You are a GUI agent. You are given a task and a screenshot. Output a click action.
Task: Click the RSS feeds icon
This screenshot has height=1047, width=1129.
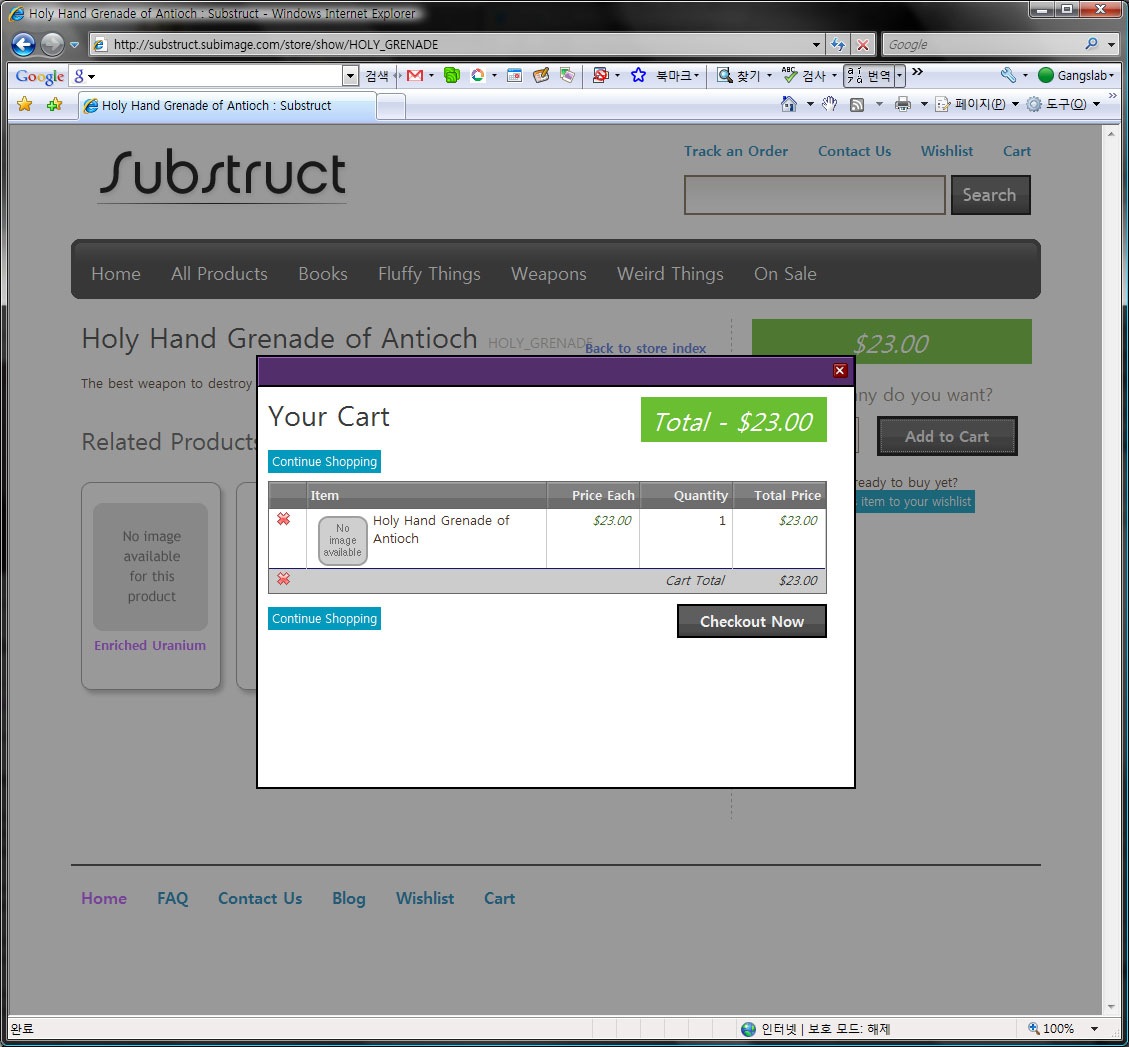pos(857,105)
